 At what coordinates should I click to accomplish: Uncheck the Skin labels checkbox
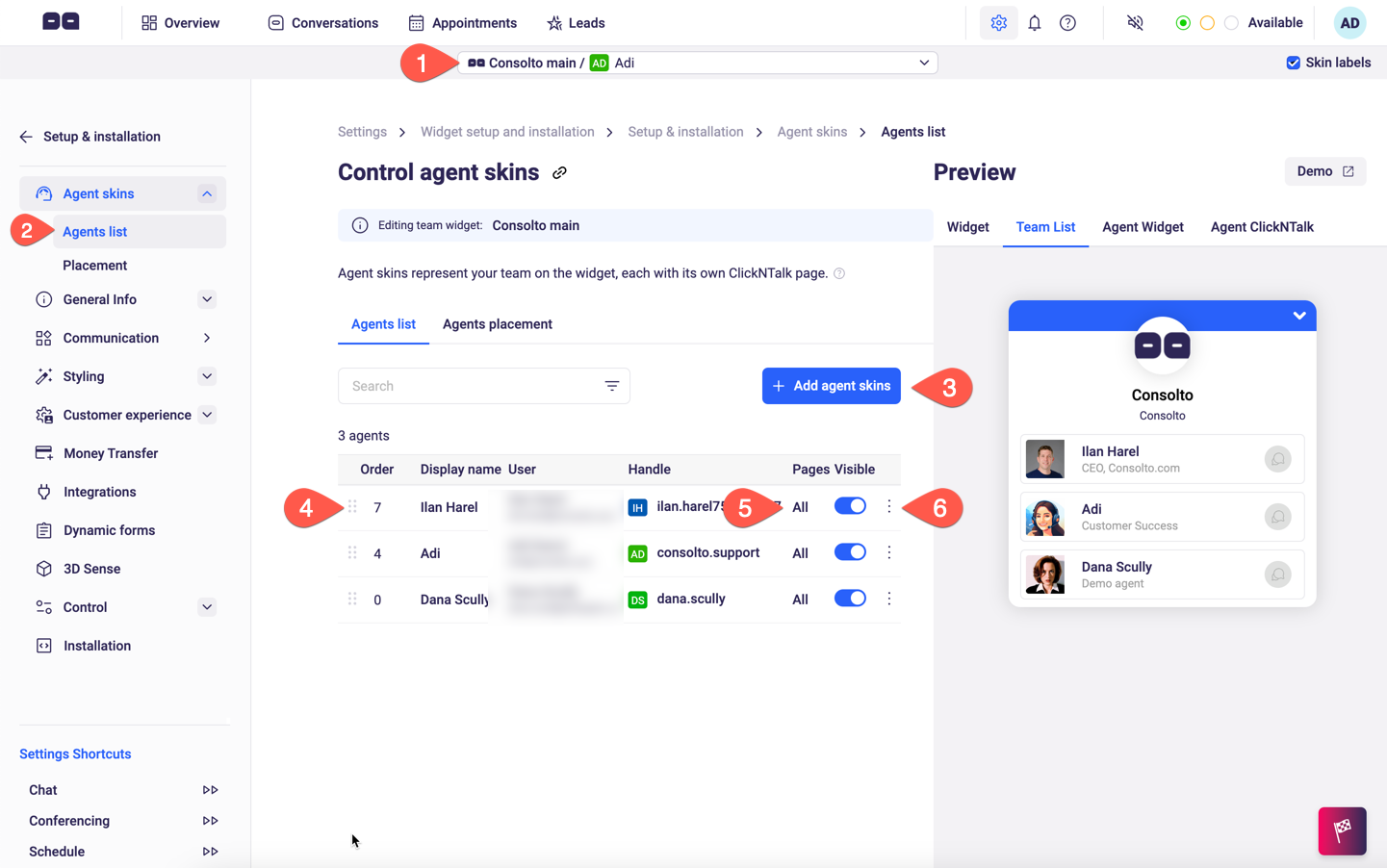[1293, 61]
